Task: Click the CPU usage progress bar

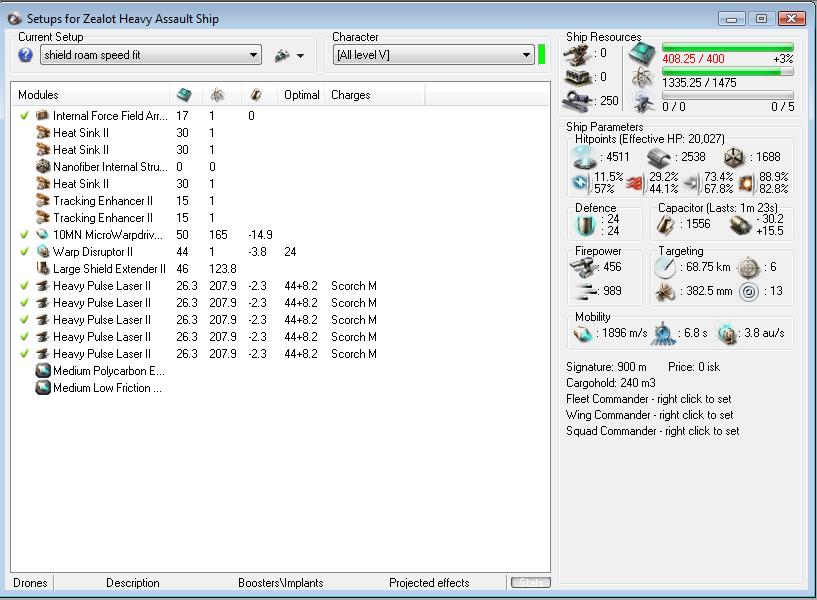Action: coord(727,48)
